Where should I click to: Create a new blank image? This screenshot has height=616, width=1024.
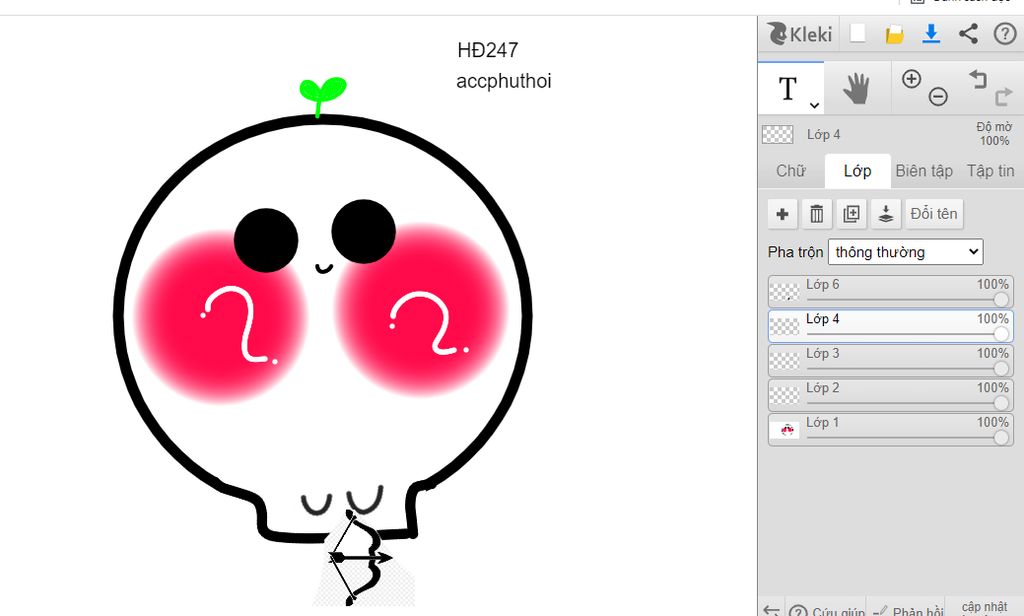(x=857, y=33)
